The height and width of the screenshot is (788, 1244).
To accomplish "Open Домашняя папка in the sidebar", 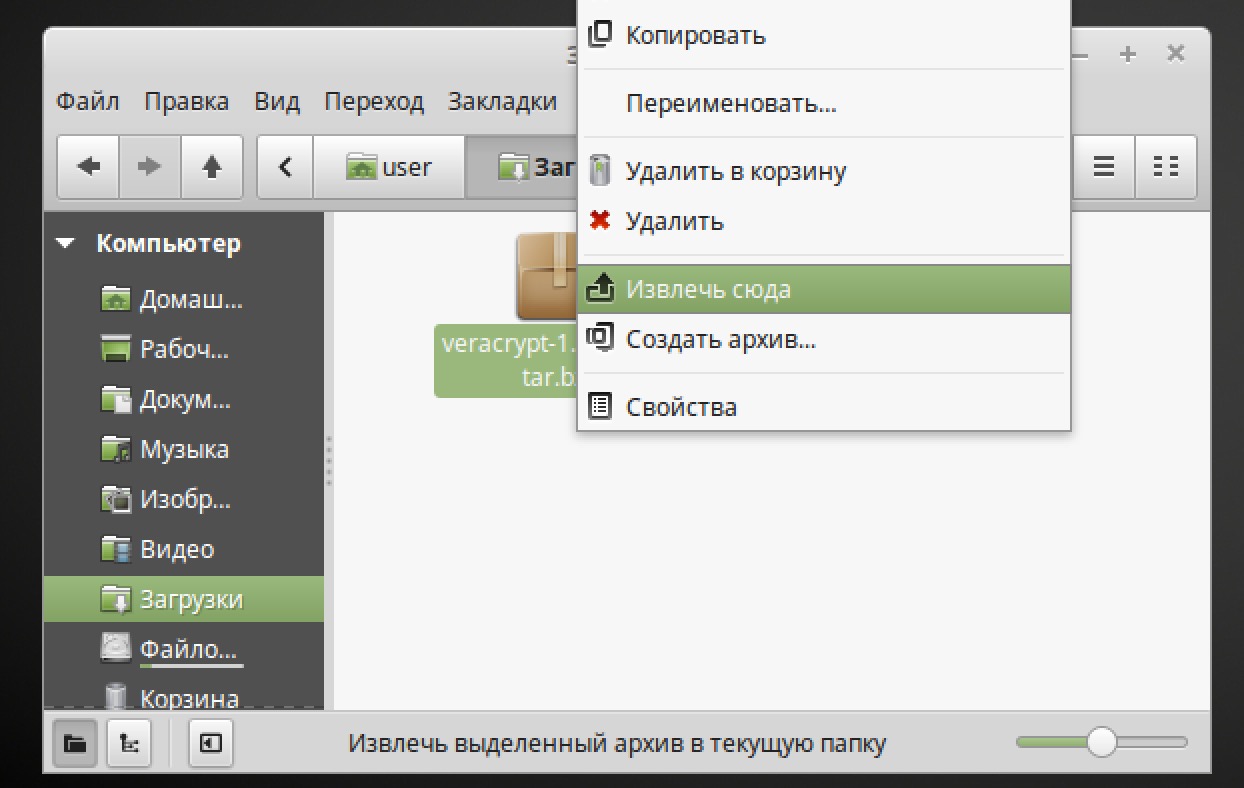I will [184, 299].
